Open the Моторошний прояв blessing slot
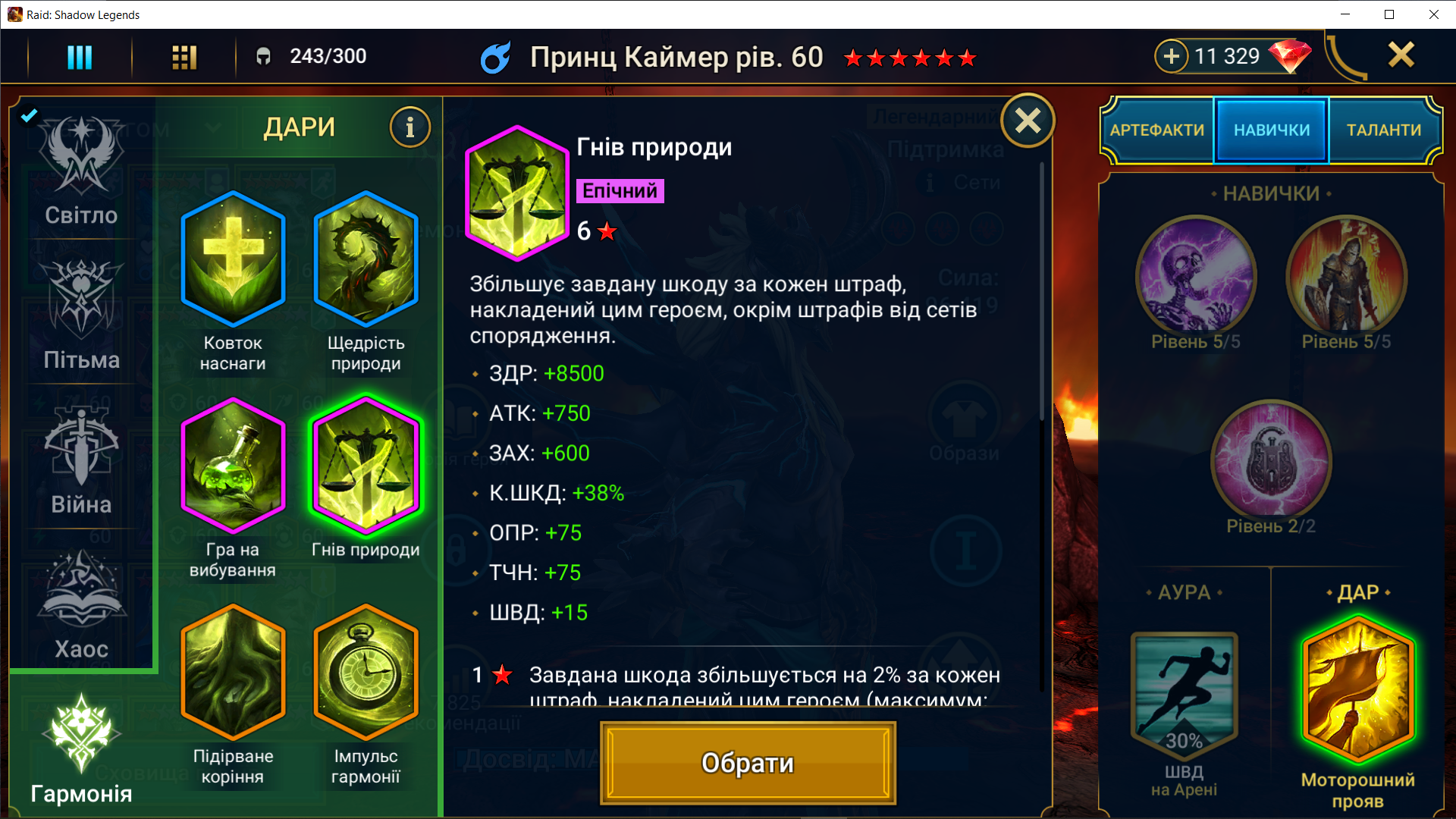1456x819 pixels. point(1357,689)
